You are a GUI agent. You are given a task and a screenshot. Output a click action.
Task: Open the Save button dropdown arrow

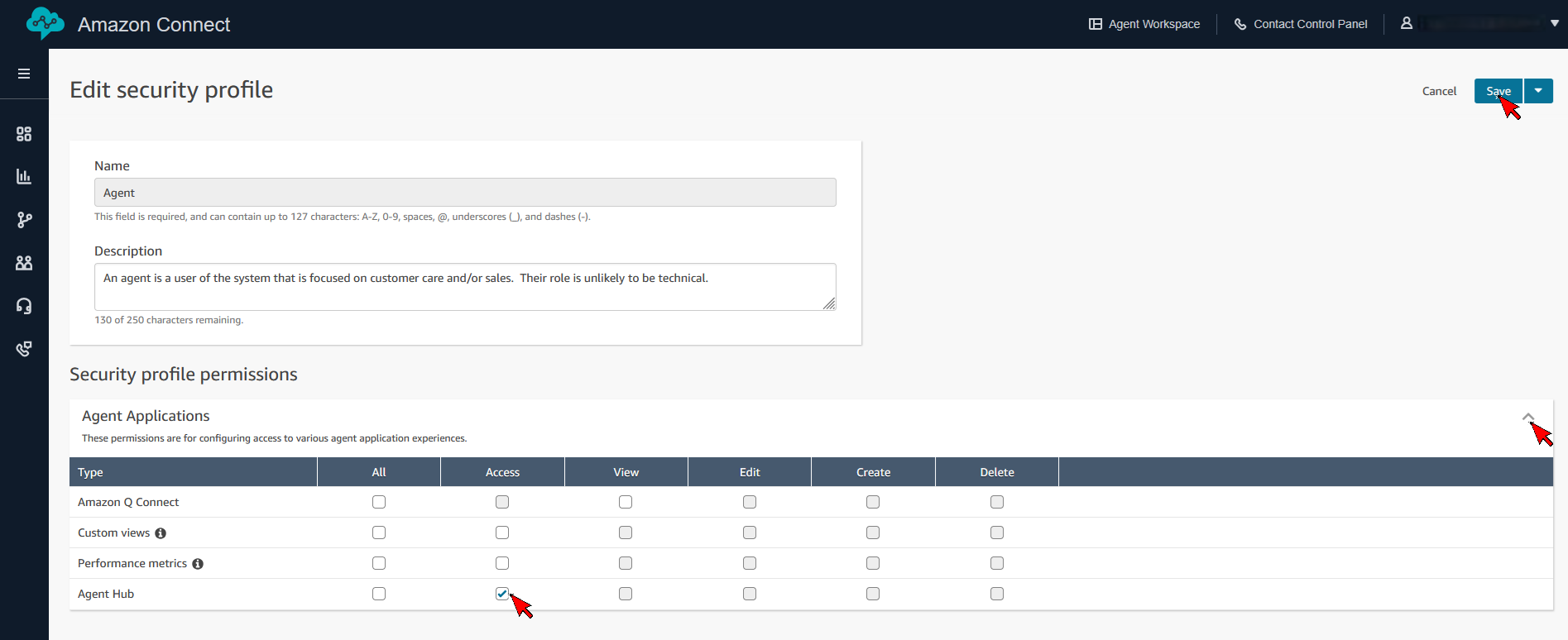[x=1538, y=91]
